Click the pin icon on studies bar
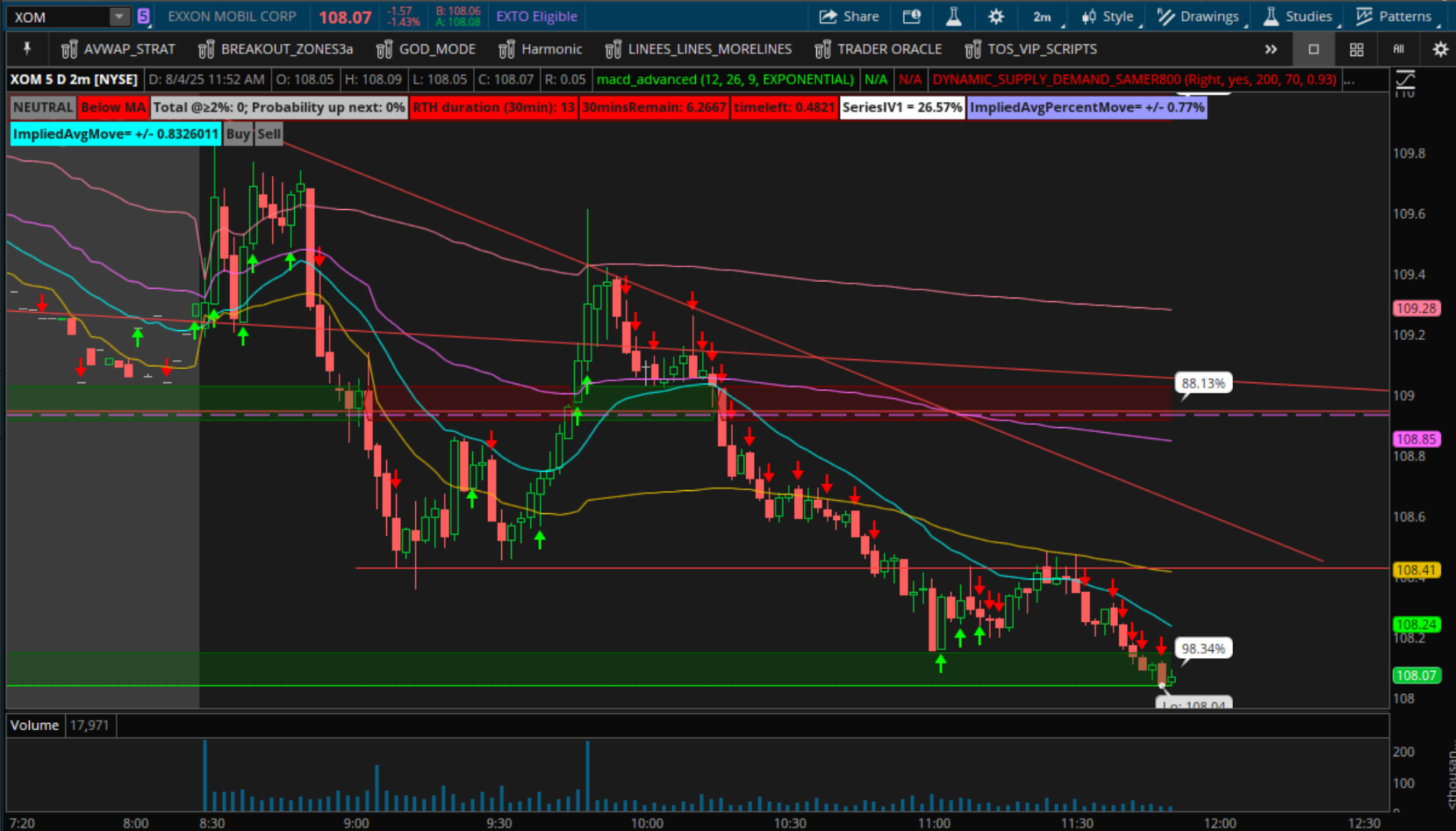This screenshot has height=831, width=1456. pyautogui.click(x=27, y=49)
